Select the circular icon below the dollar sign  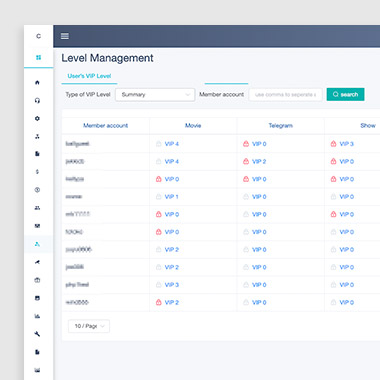point(37,190)
